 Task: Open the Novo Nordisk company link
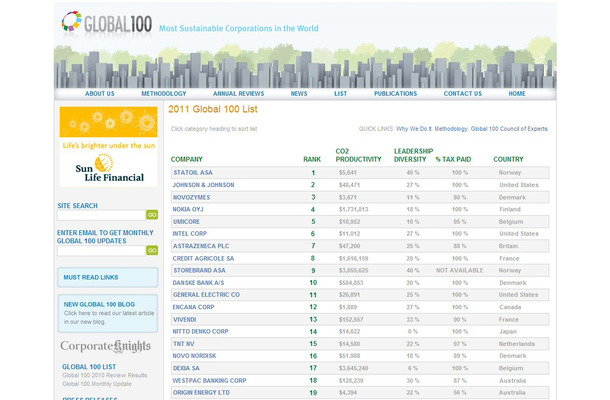(x=195, y=356)
